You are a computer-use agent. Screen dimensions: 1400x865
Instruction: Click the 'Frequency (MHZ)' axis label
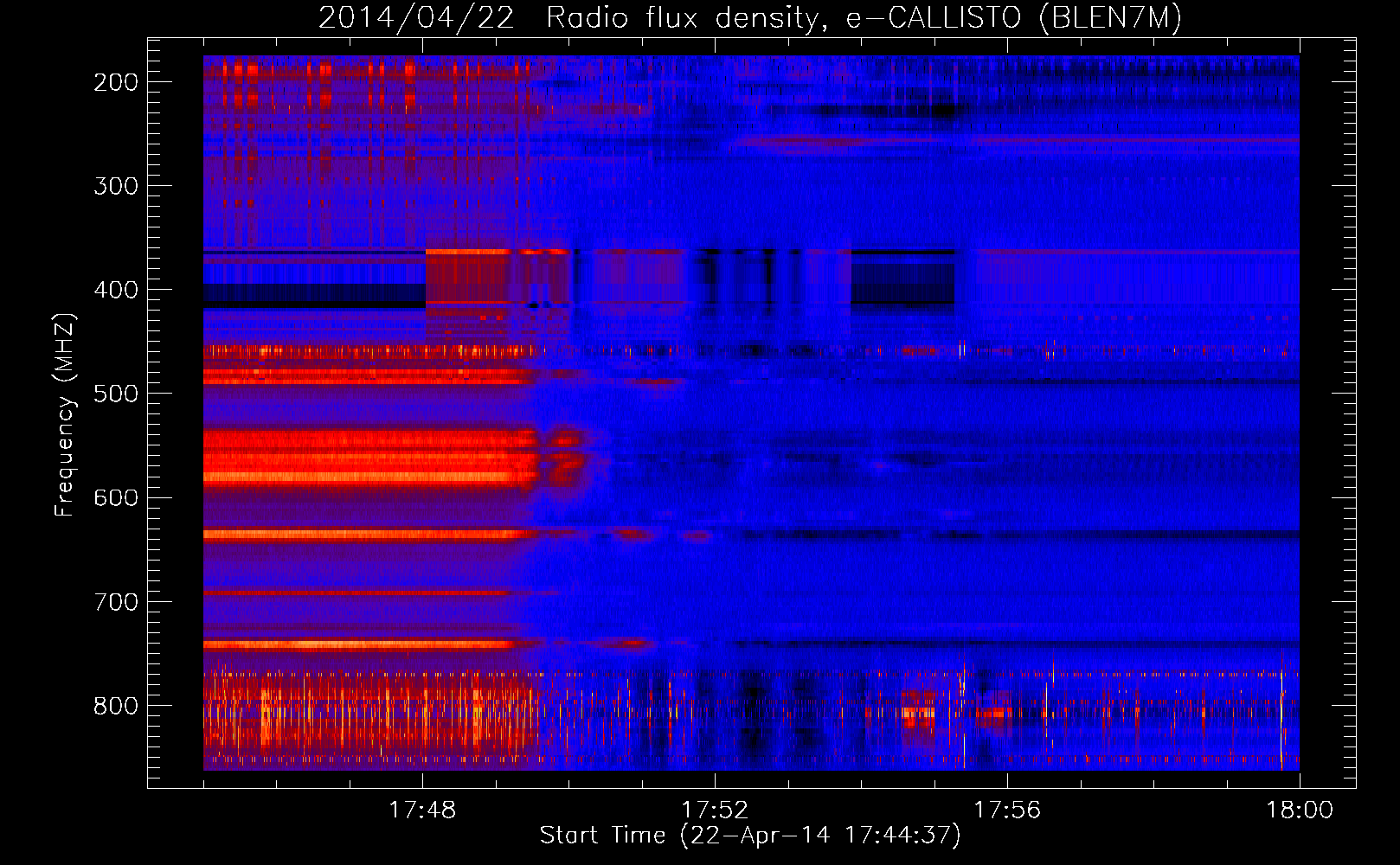click(66, 414)
